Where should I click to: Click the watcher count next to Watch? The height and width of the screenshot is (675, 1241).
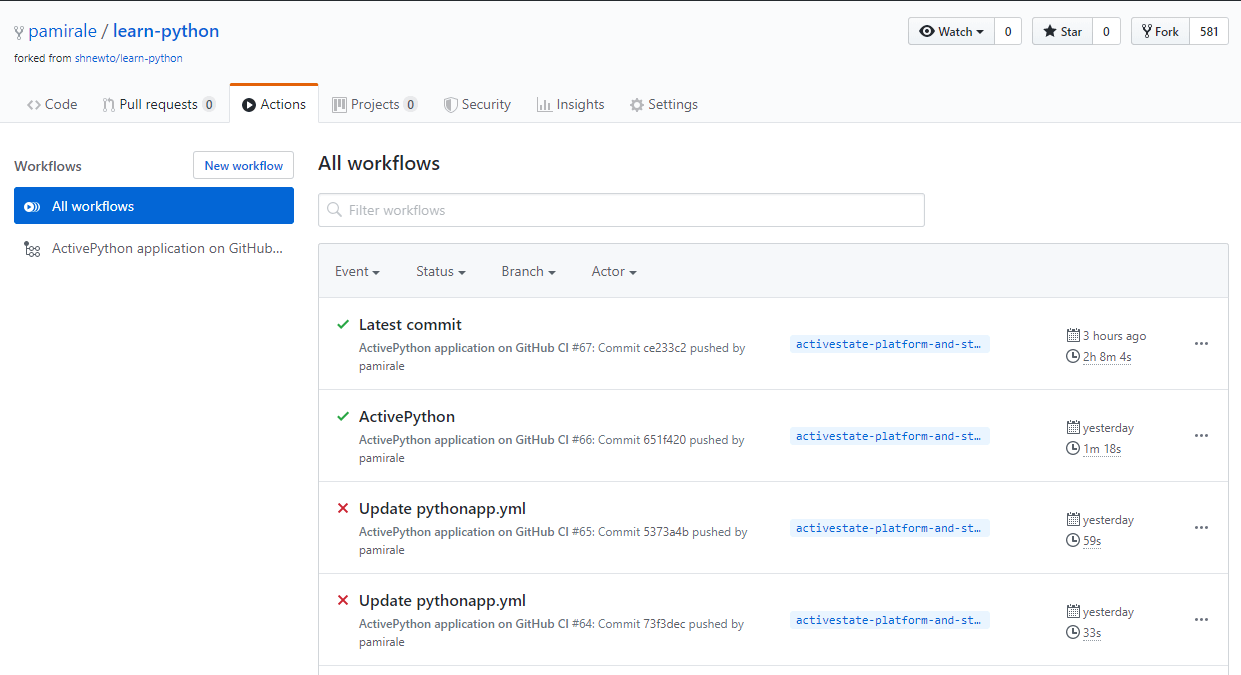[1008, 31]
